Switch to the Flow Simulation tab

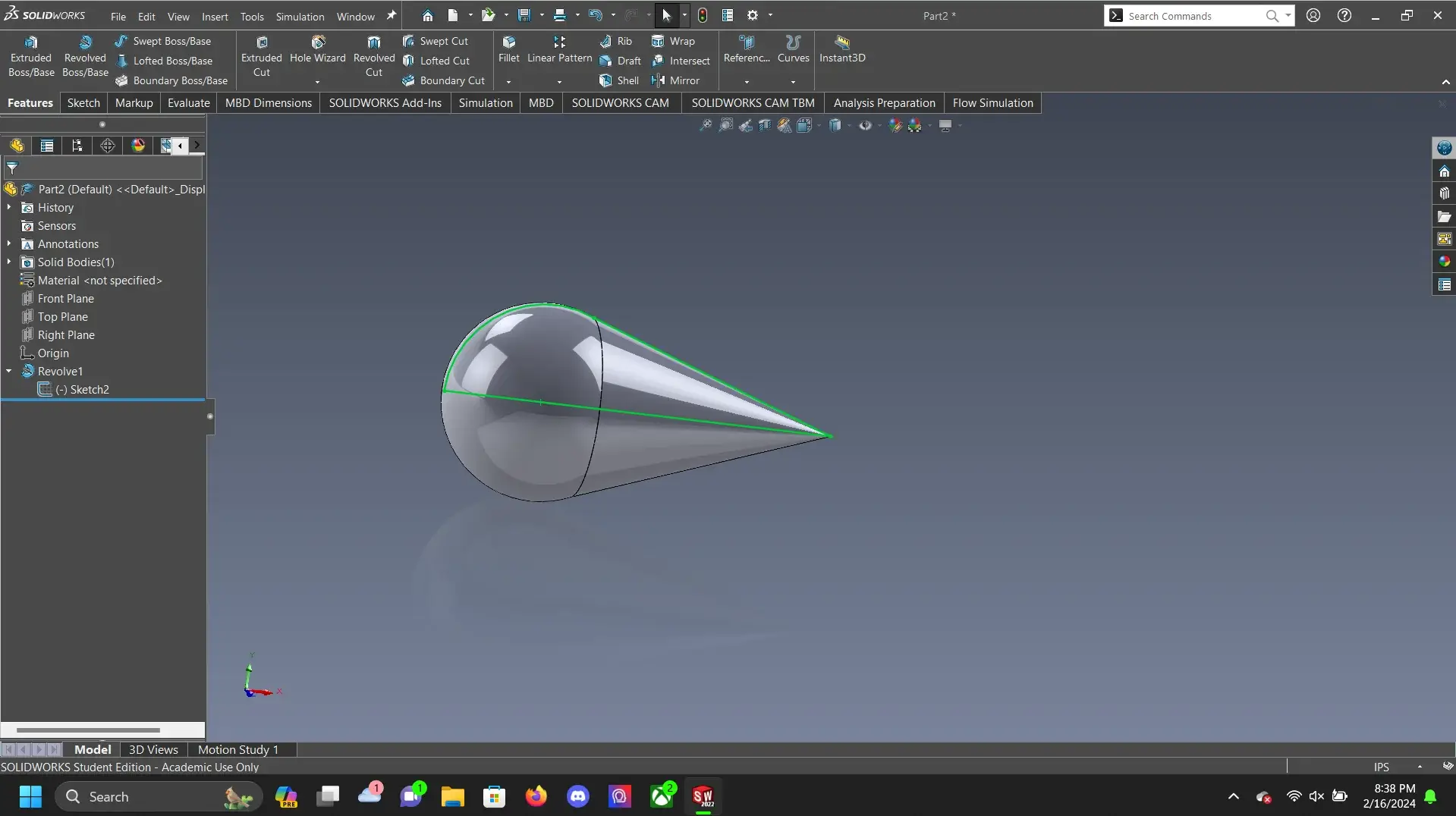[992, 102]
